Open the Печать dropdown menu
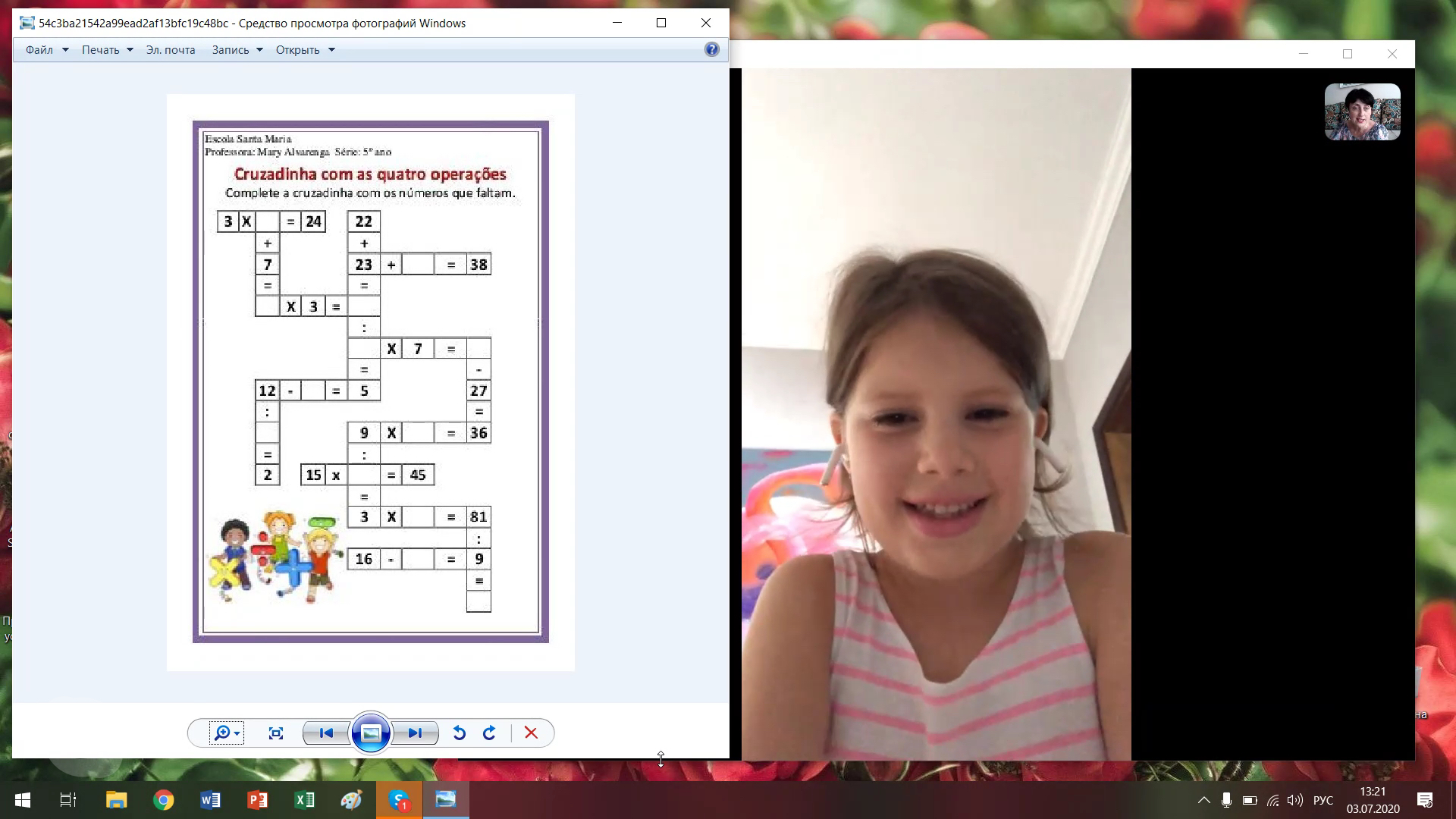 point(108,50)
